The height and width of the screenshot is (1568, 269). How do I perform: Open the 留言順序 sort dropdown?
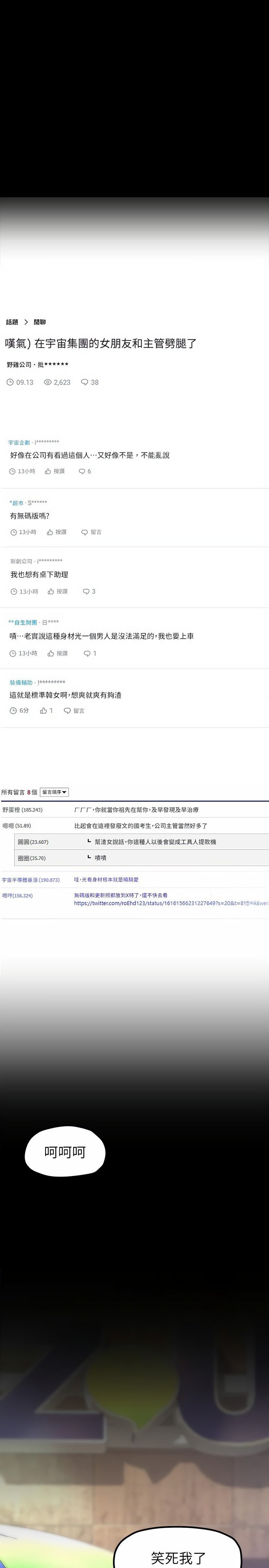click(x=54, y=792)
